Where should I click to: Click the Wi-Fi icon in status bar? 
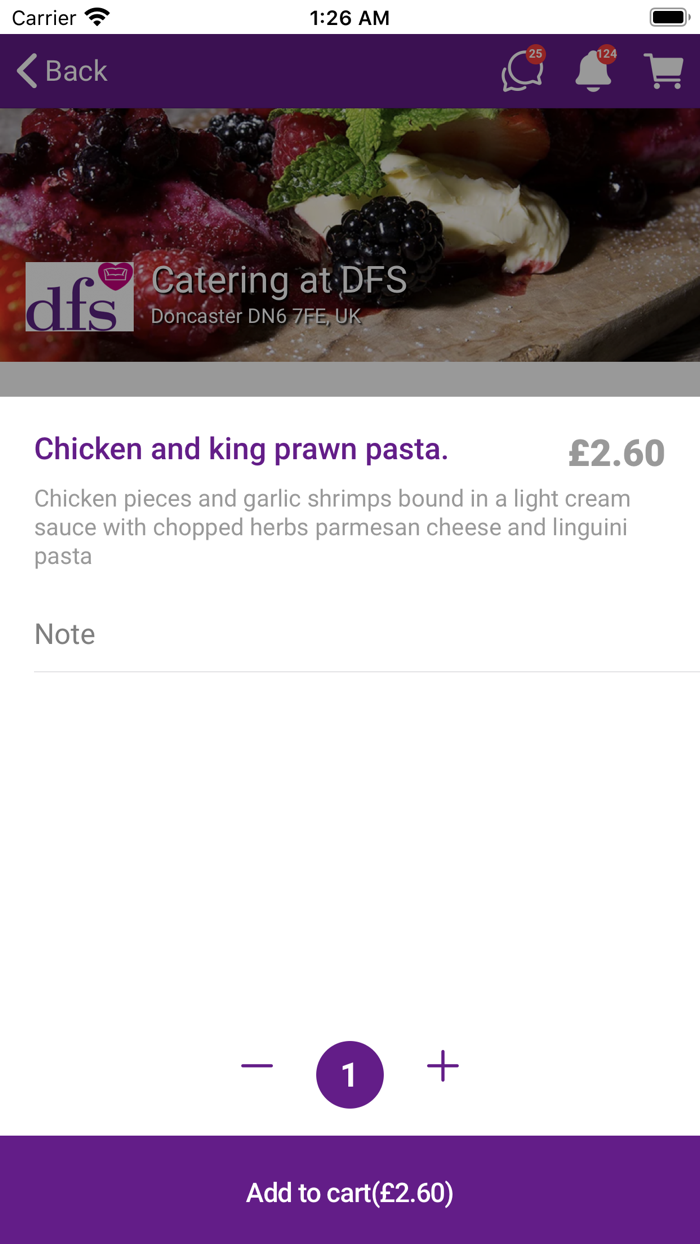[x=95, y=16]
